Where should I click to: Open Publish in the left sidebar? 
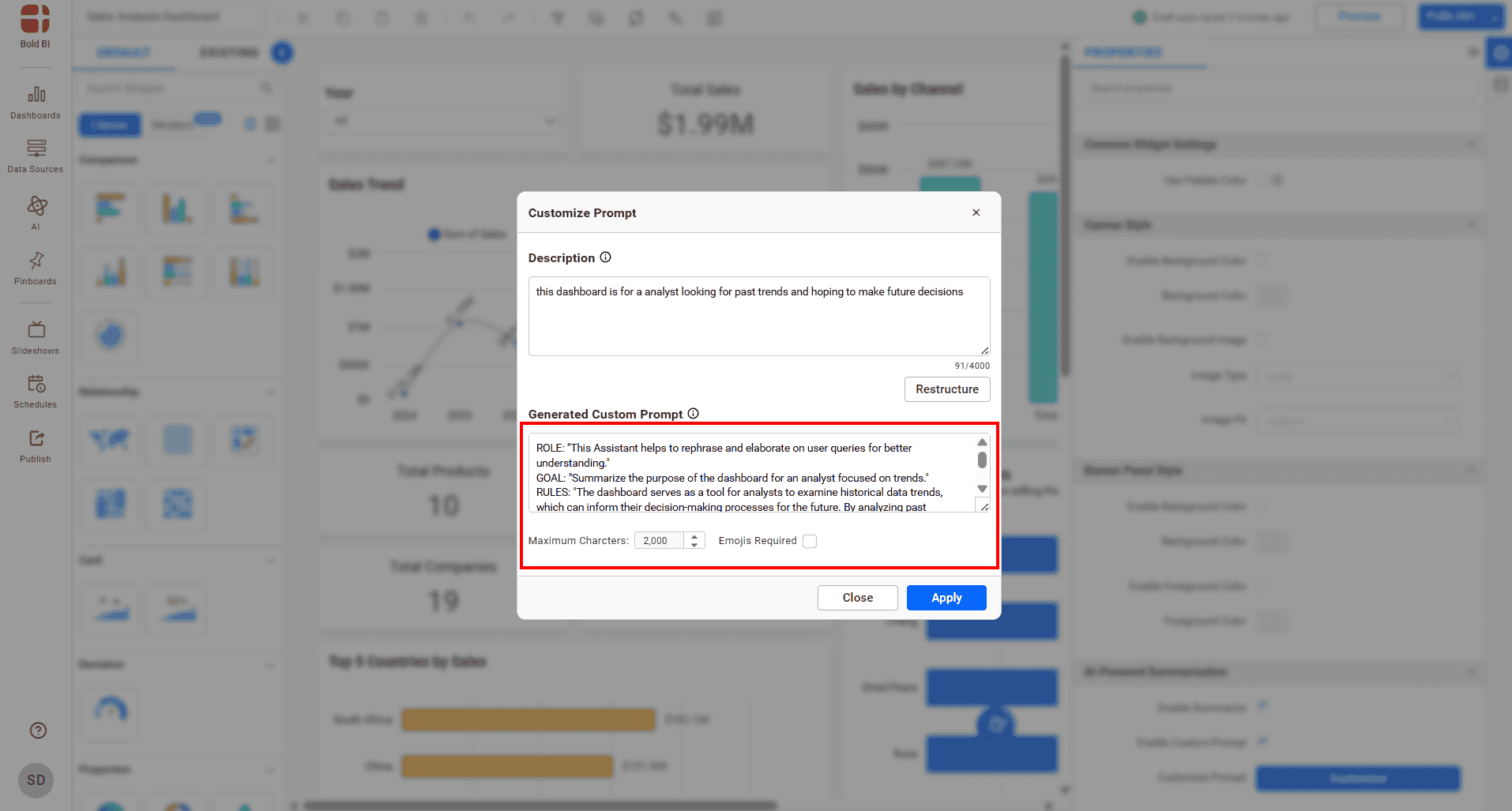click(36, 446)
